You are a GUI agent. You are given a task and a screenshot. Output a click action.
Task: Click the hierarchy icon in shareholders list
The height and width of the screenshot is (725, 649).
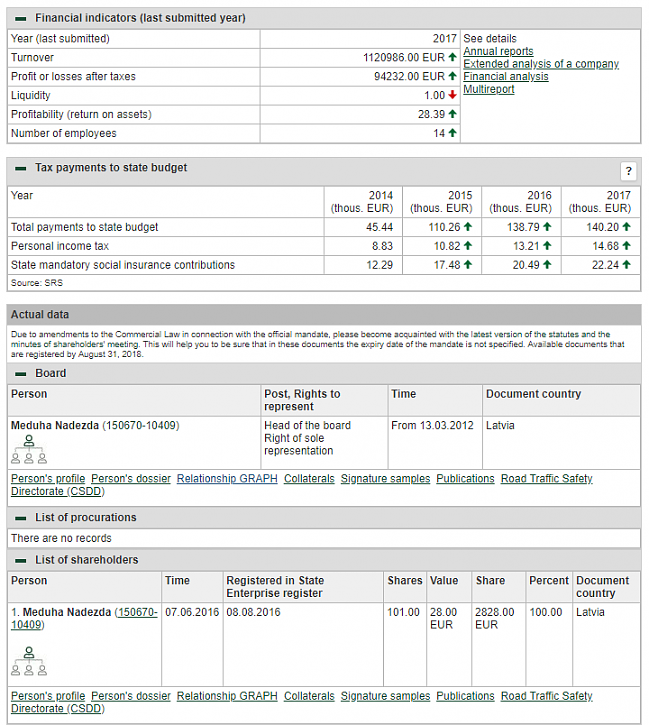[x=28, y=661]
